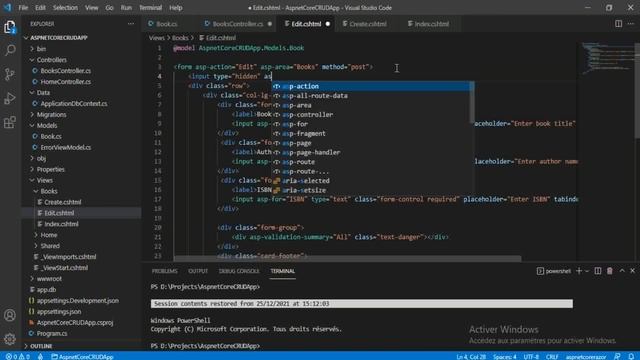
Task: Expand the Shared folder under Views
Action: [50, 246]
